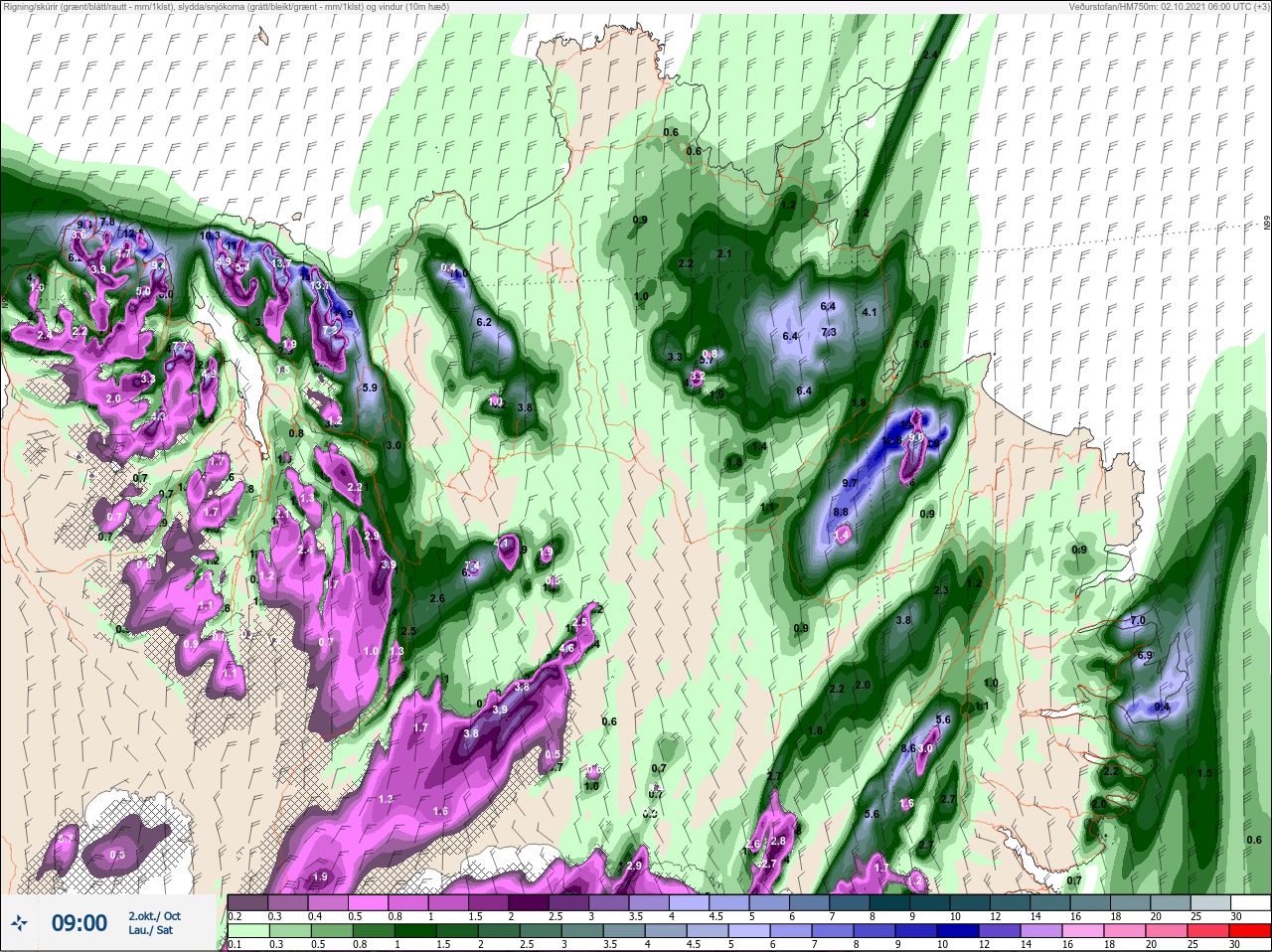Click the 7.8 value in the far northwest
1272x952 pixels.
pos(108,221)
